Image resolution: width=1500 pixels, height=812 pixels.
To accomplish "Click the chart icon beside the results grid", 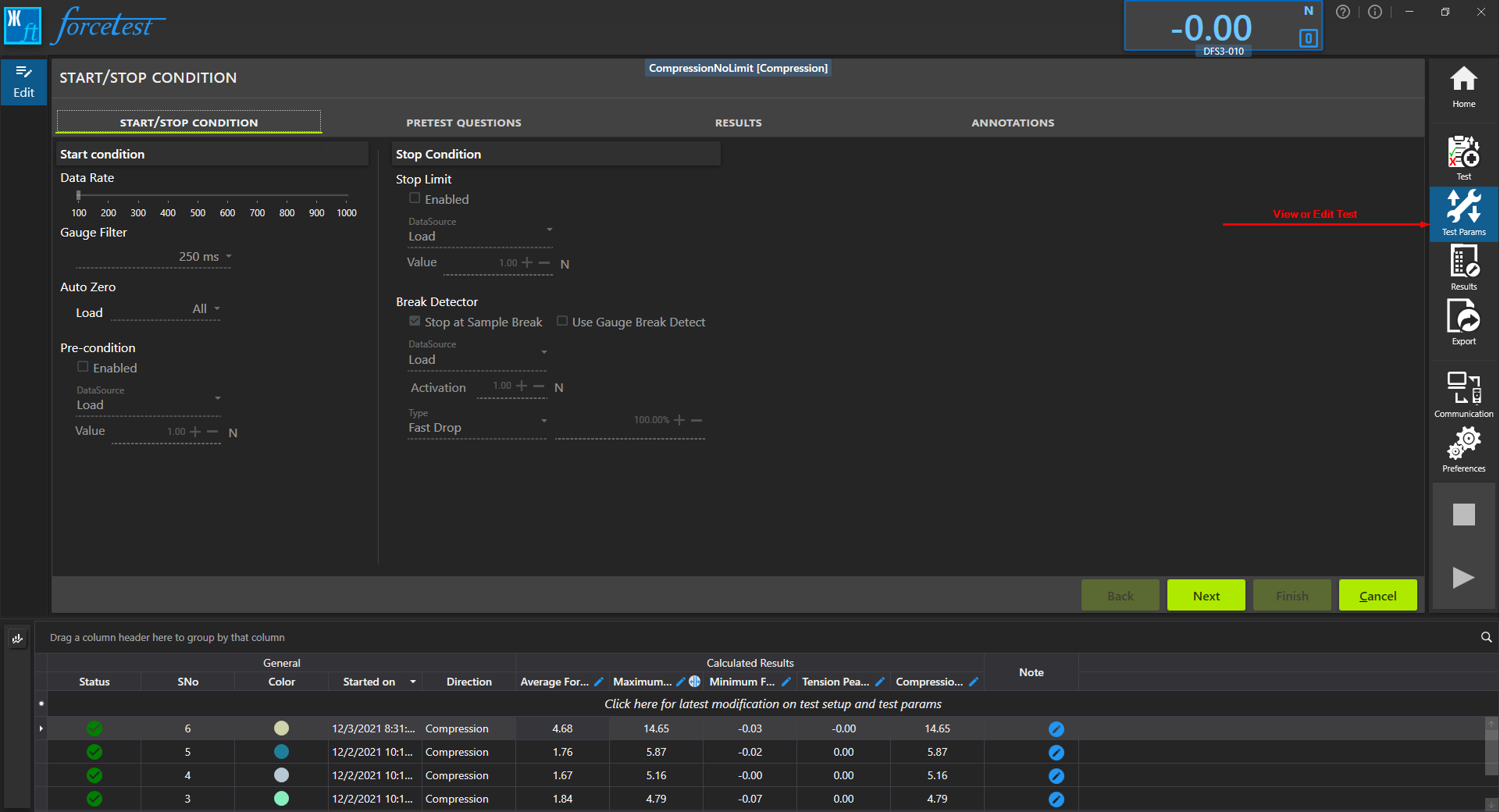I will [x=17, y=639].
